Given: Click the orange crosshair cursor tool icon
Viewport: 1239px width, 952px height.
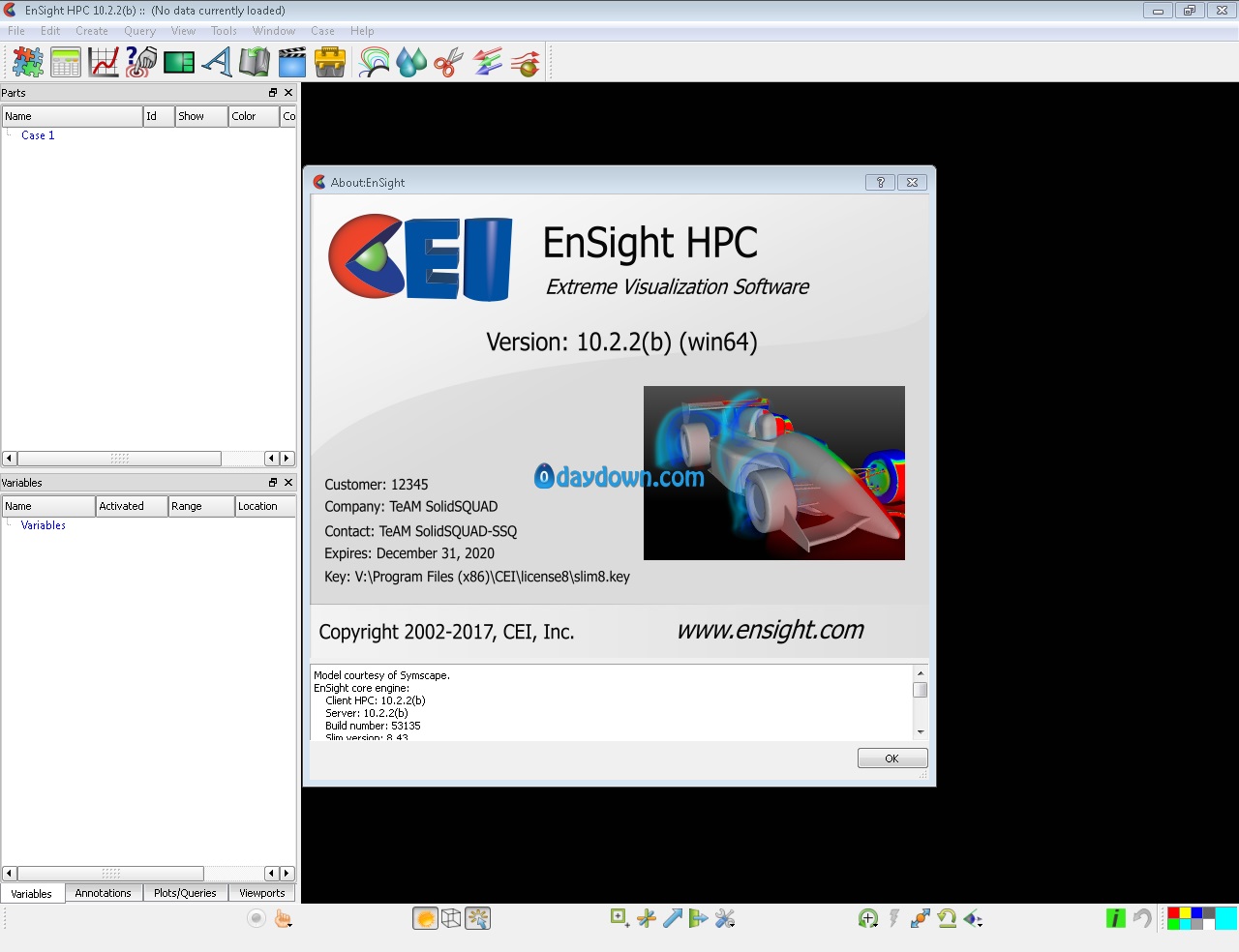Looking at the screenshot, I should (x=646, y=918).
